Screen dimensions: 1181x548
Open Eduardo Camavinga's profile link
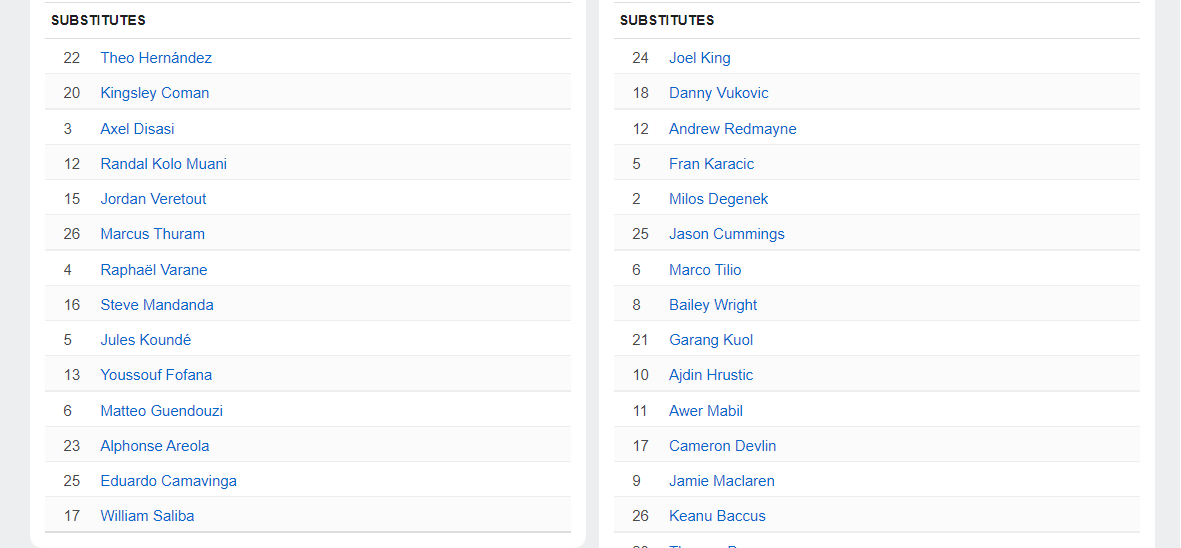coord(168,481)
